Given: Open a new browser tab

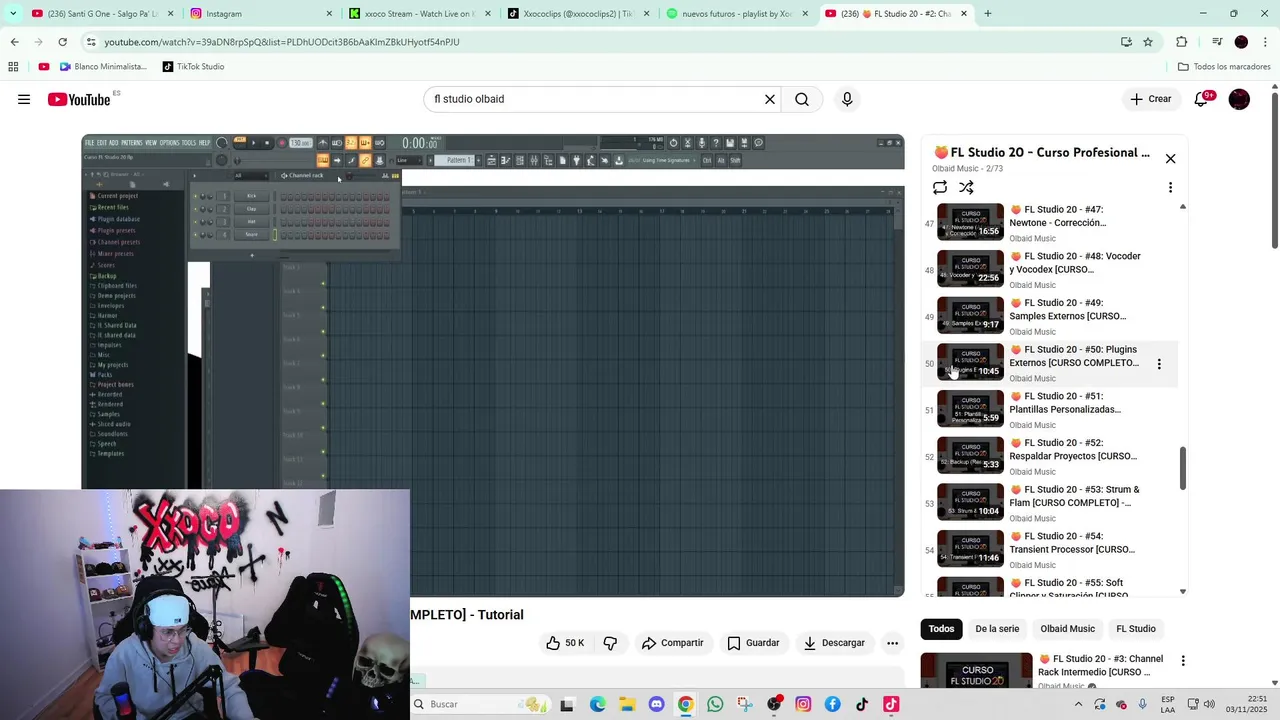Looking at the screenshot, I should point(988,14).
